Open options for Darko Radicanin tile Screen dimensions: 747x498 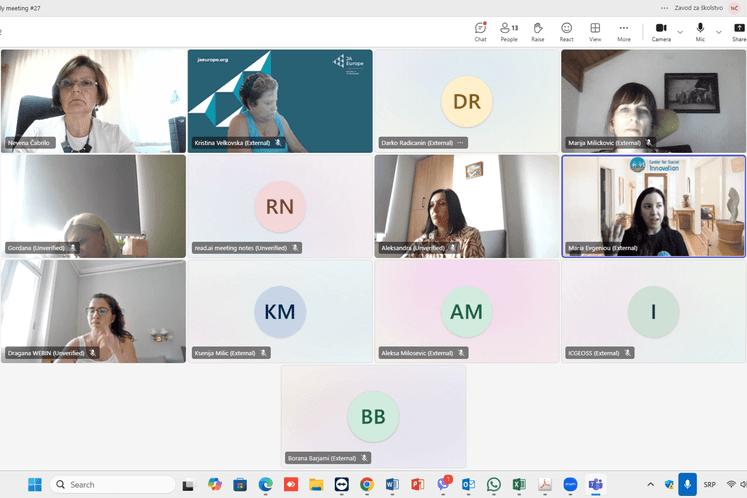coord(461,143)
